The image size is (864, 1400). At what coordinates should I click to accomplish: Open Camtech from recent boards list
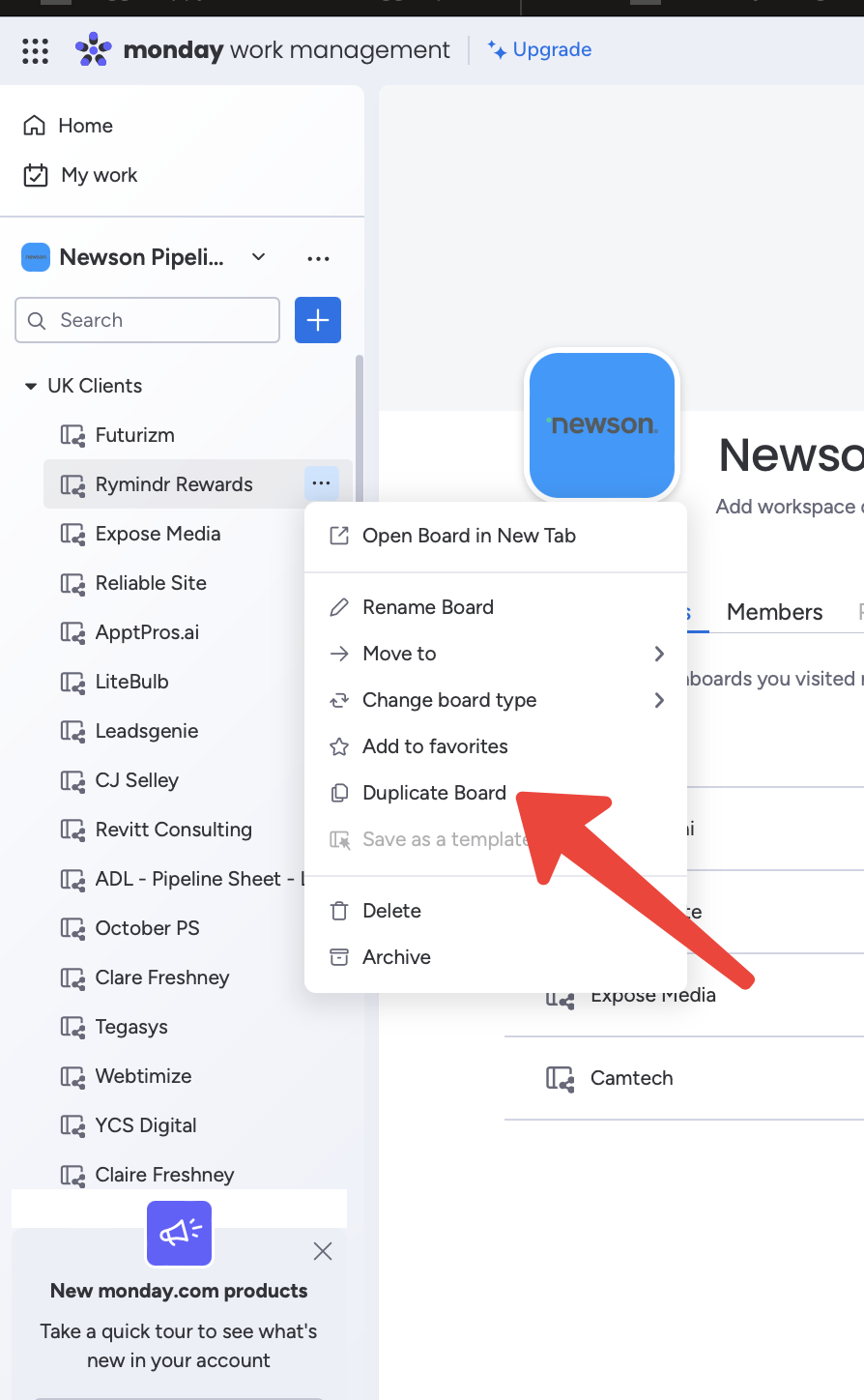(631, 1078)
